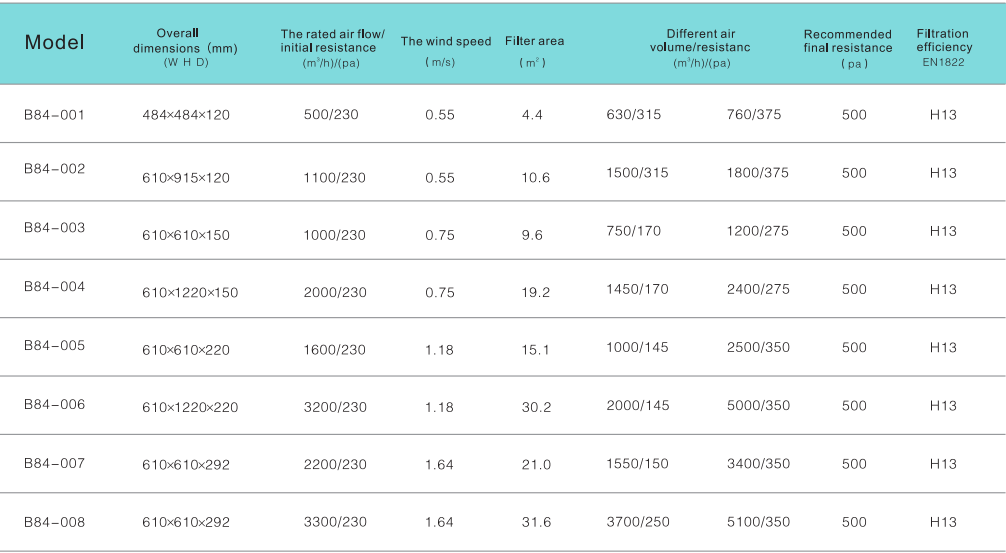Click the 610×915×120 dimensions cell

point(186,178)
